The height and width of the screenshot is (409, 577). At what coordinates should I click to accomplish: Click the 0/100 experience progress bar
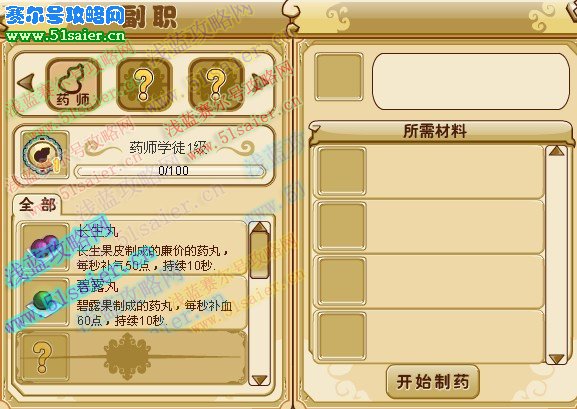click(x=170, y=171)
